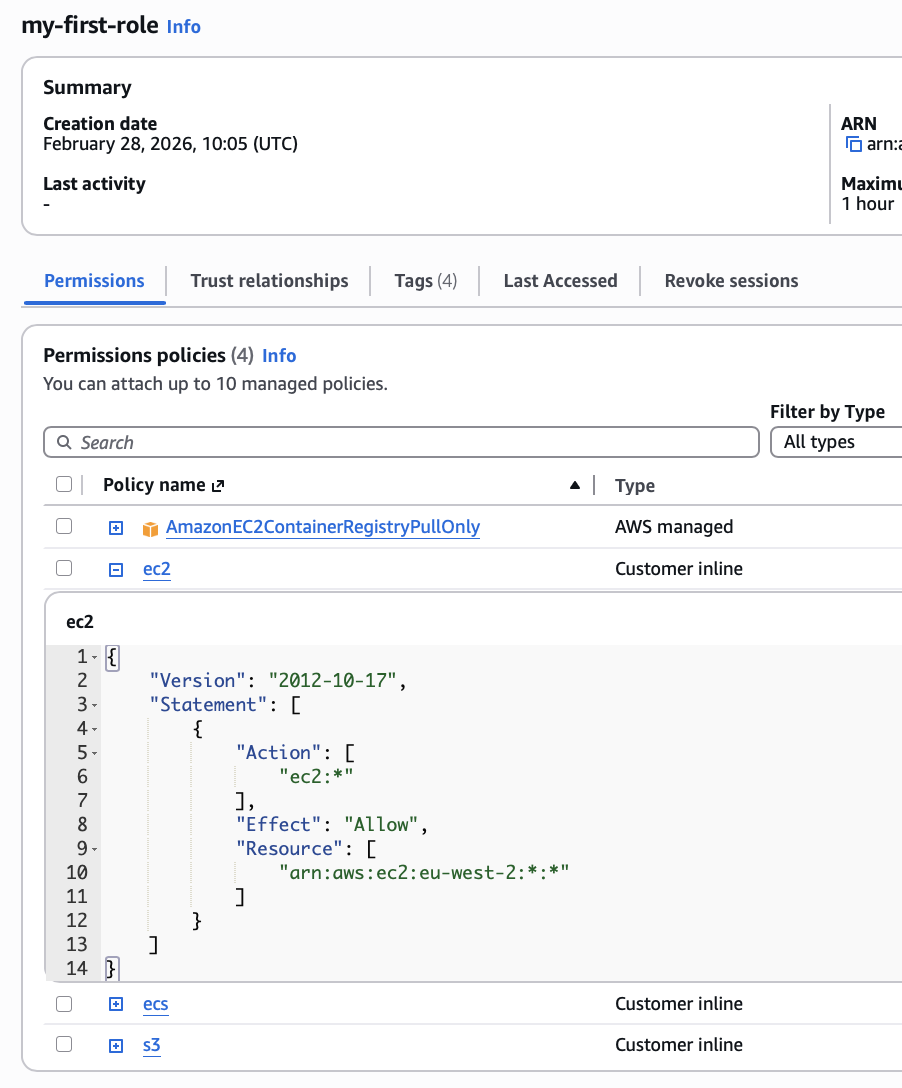Click the external link icon beside Policy name
Screen dimensions: 902x1088
click(x=218, y=486)
